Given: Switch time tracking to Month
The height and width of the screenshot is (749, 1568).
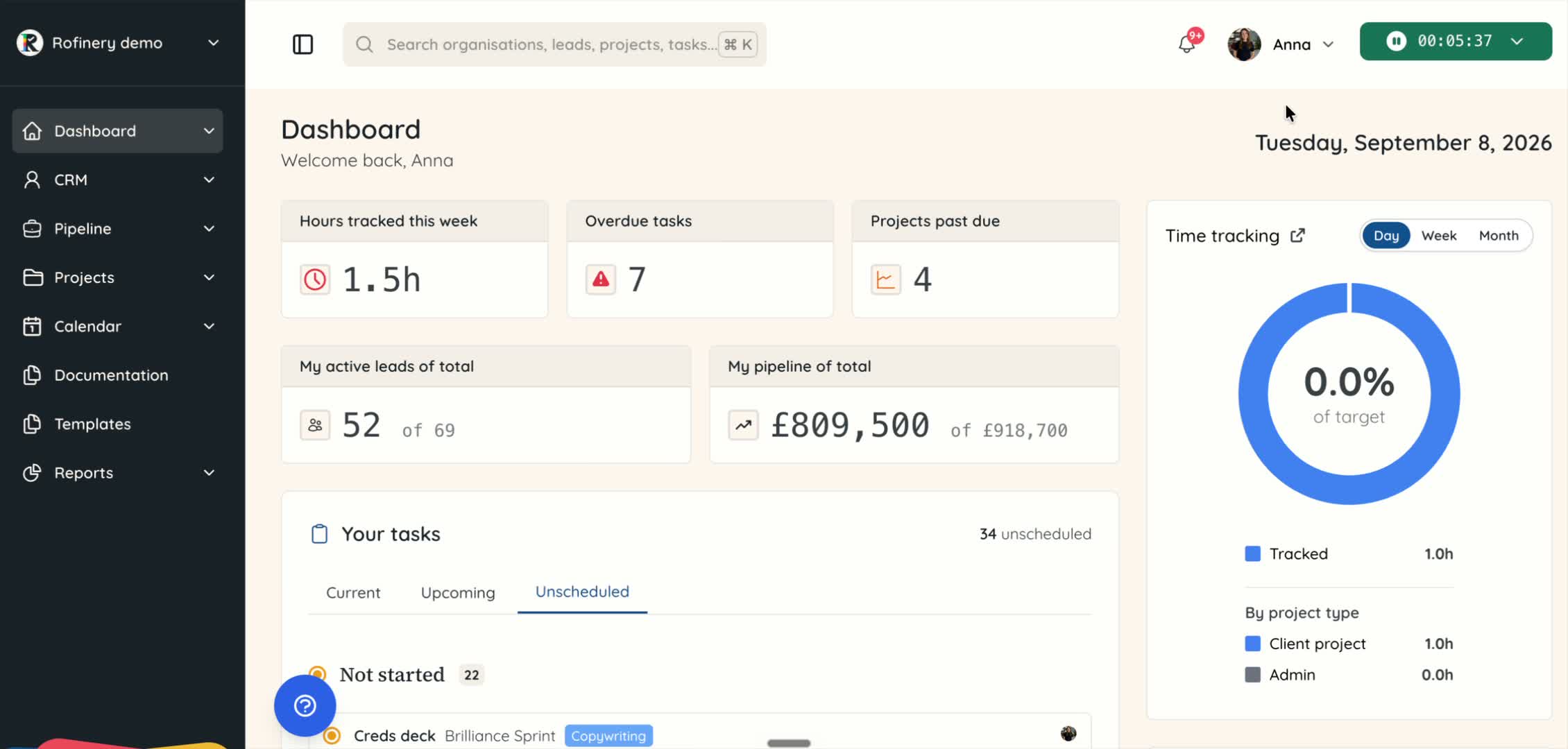Looking at the screenshot, I should [1499, 236].
